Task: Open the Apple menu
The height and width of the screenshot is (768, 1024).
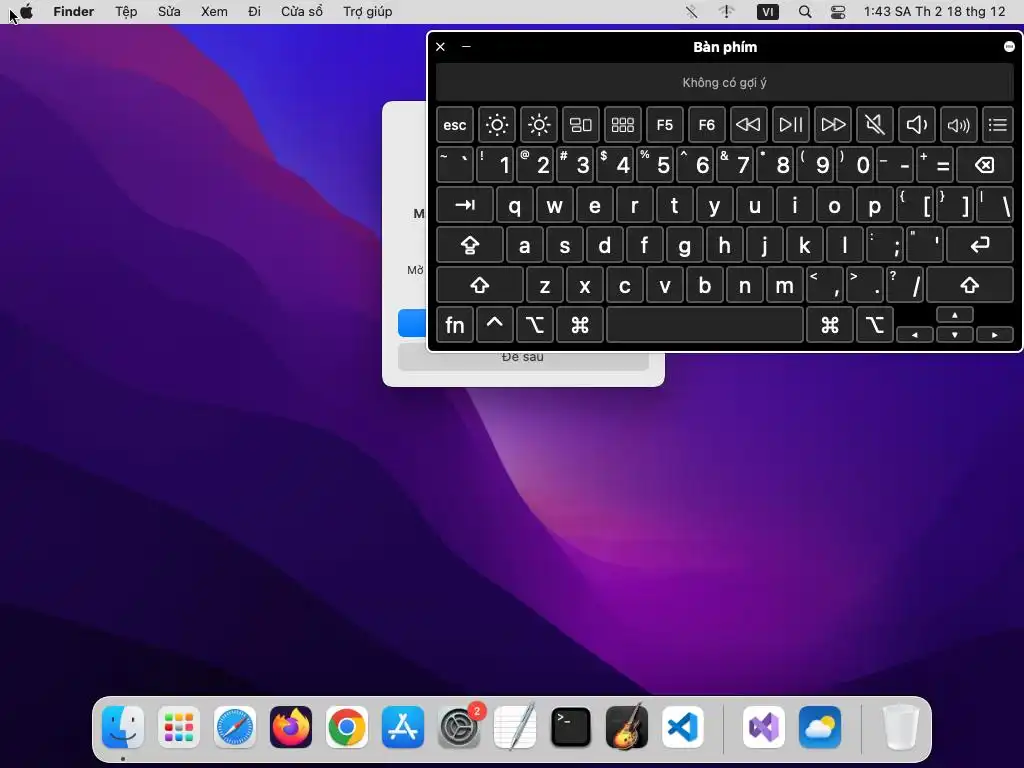Action: point(27,12)
